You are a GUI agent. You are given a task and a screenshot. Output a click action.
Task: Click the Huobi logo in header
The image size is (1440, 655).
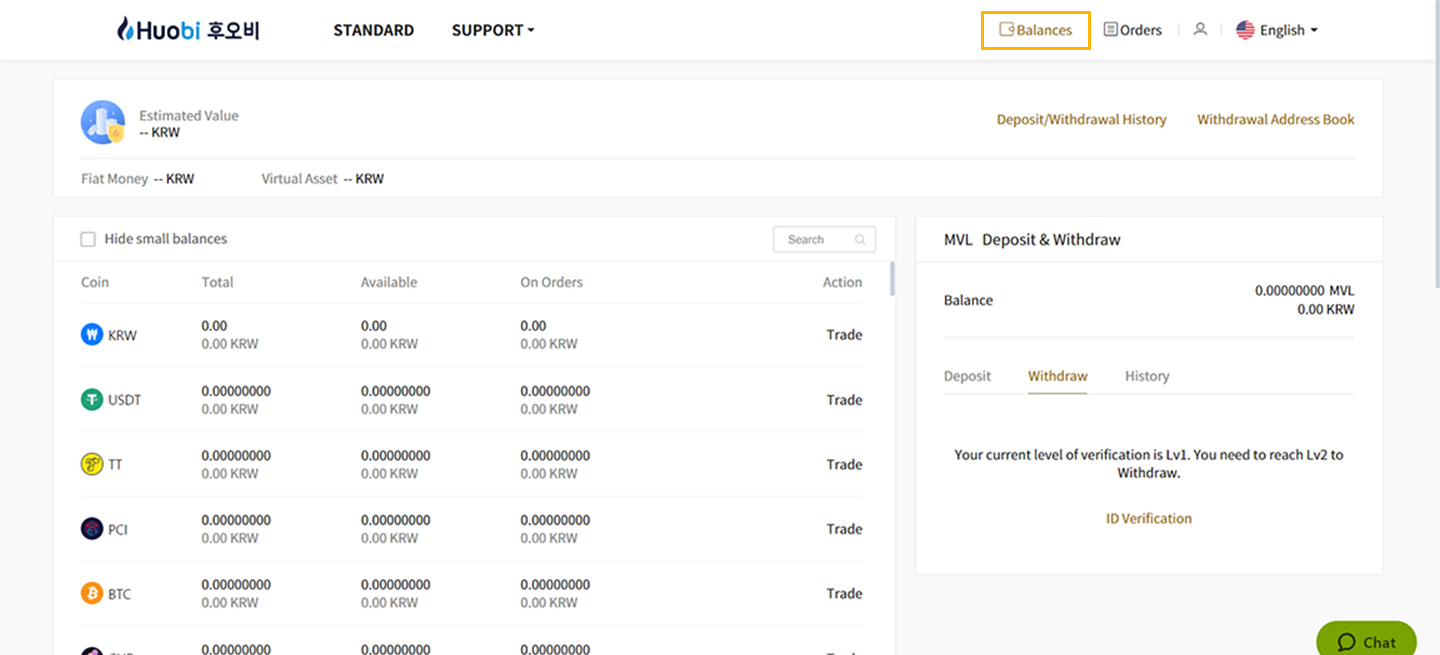coord(188,30)
